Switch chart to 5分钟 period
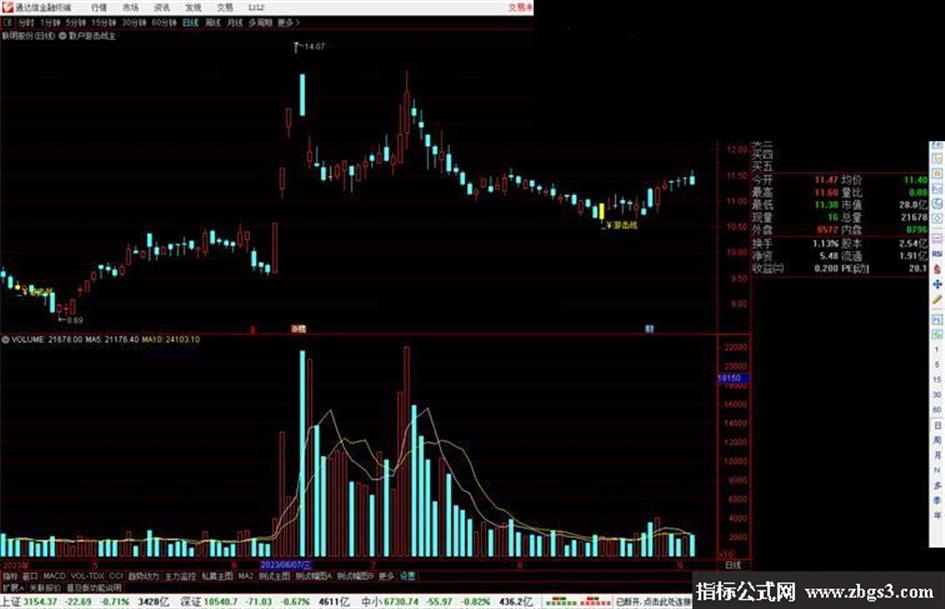 click(x=75, y=22)
